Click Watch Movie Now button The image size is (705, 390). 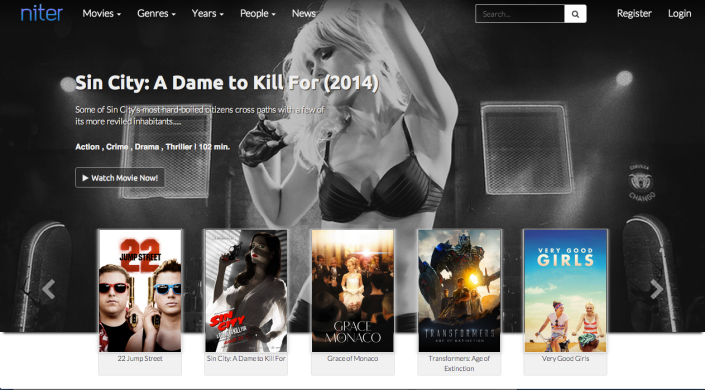click(x=120, y=178)
